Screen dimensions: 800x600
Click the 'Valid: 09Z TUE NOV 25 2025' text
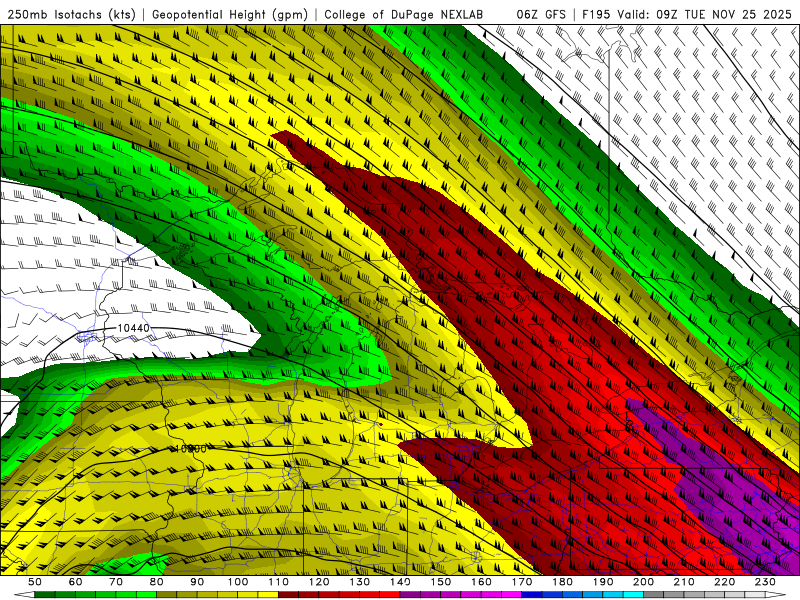click(x=707, y=14)
